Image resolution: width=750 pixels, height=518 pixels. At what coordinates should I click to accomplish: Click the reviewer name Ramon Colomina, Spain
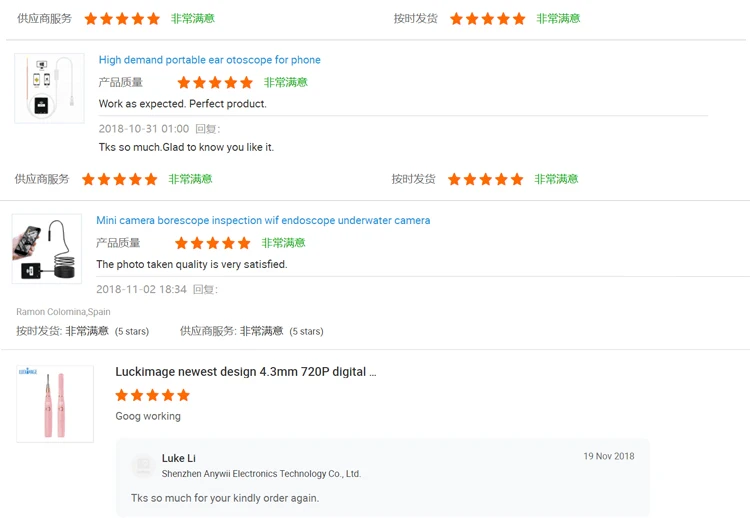click(63, 312)
